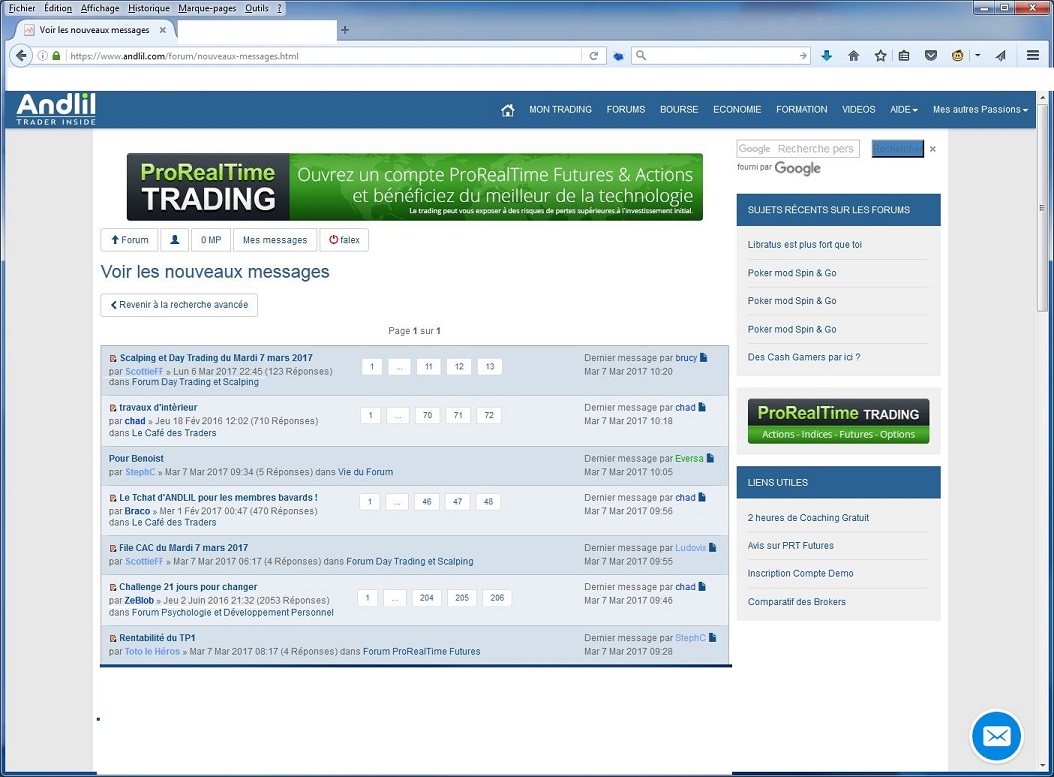View last message icon next to StephC
The height and width of the screenshot is (777, 1054).
click(x=713, y=638)
